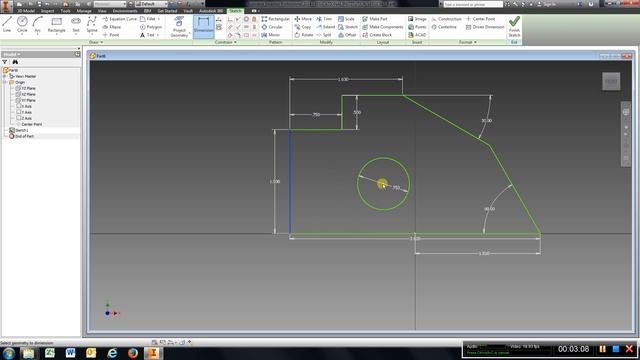Screen dimensions: 640x360
Task: Click Make Components in Layout panel
Action: (x=383, y=27)
